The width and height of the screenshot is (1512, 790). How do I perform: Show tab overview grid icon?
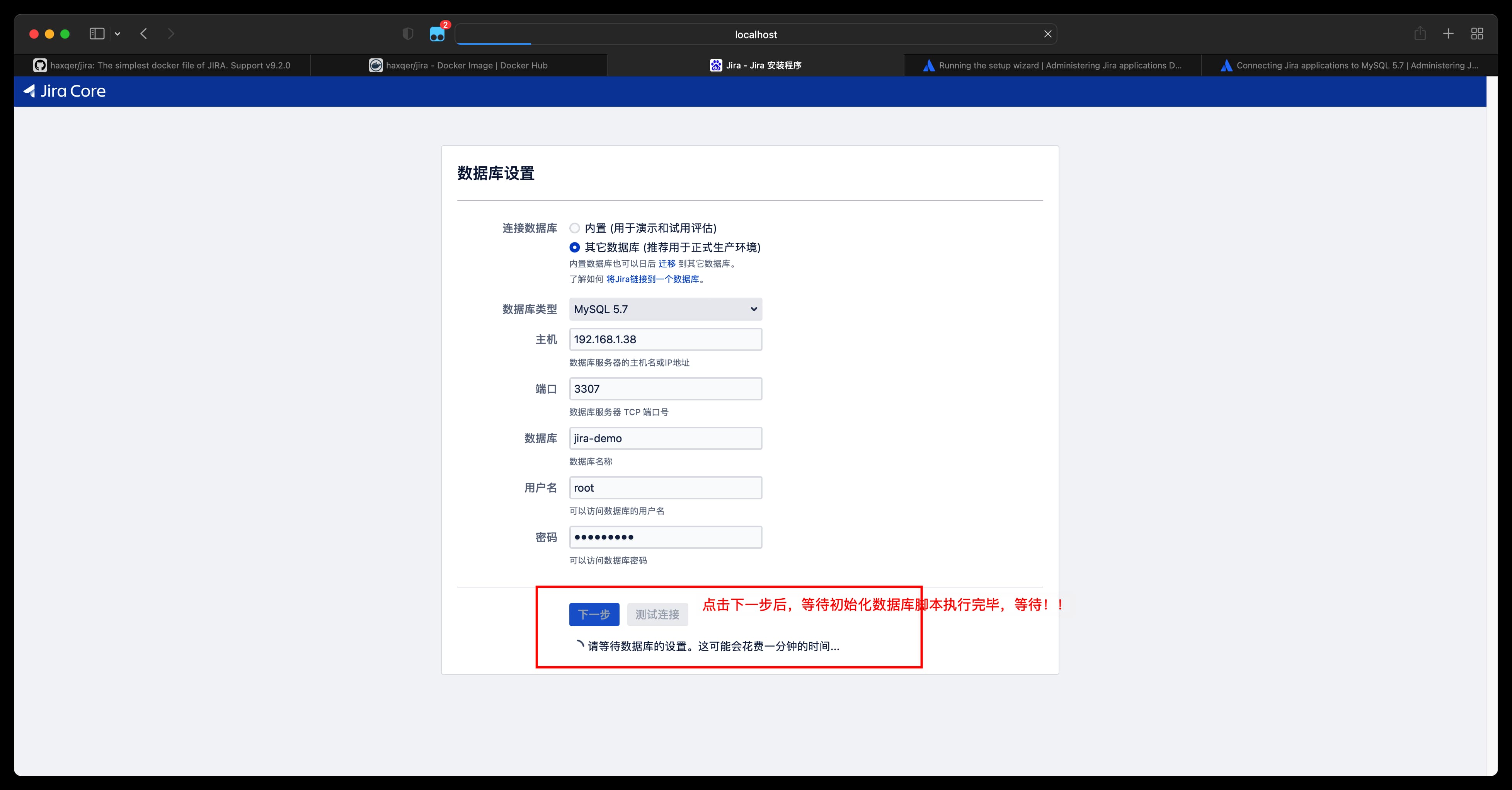[1477, 34]
